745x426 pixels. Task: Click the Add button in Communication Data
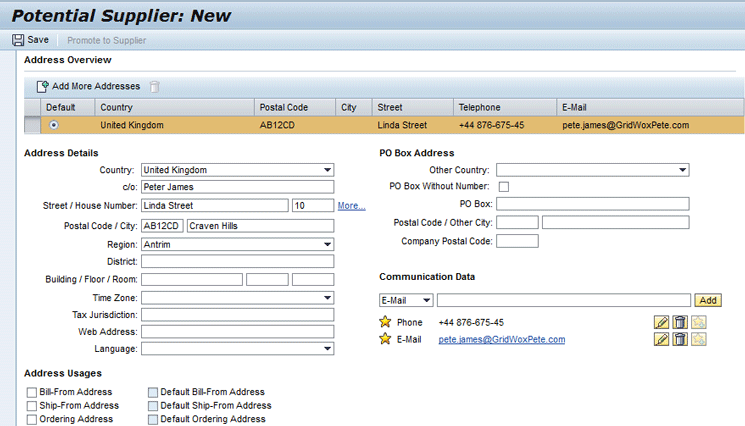pyautogui.click(x=708, y=300)
